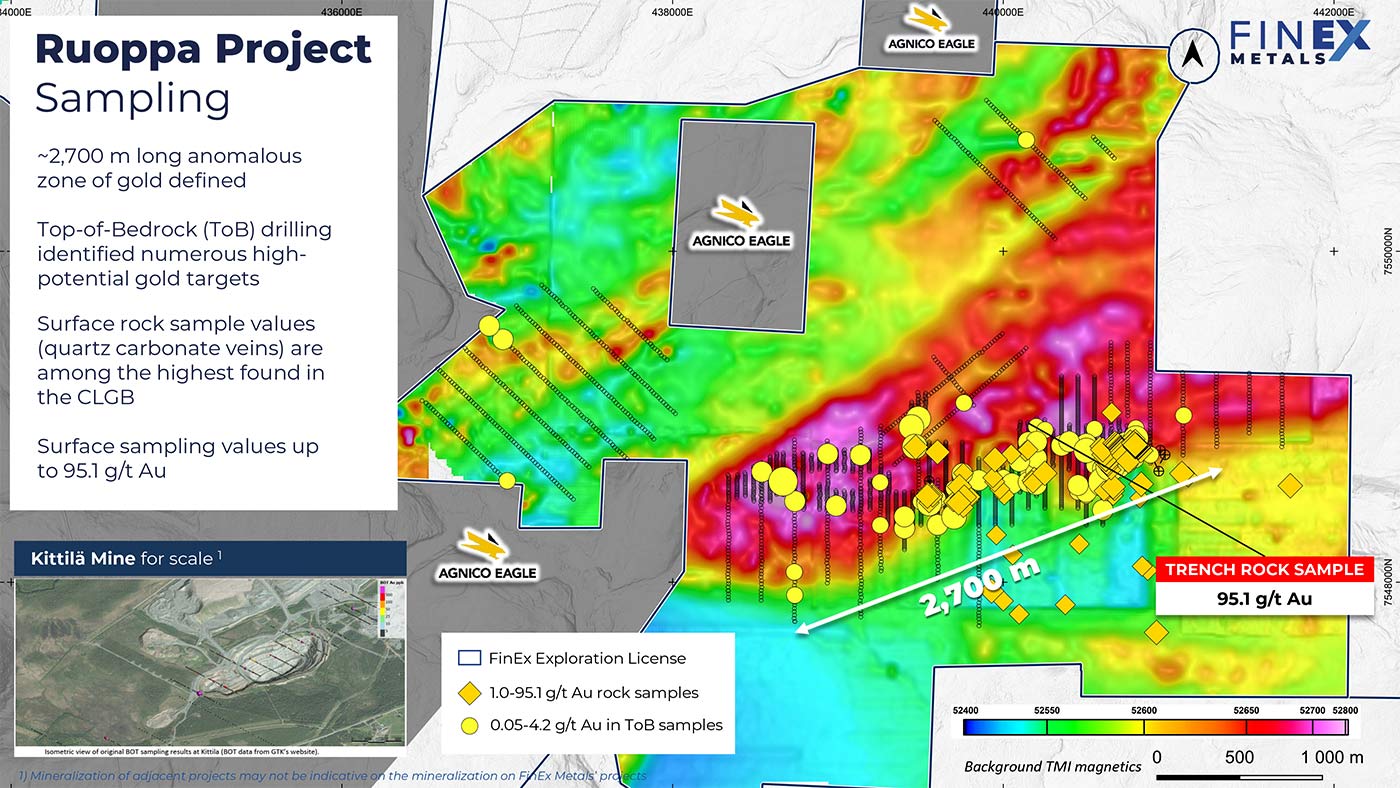
Task: Click the Surface sampling values up to paragraph
Action: pos(177,458)
